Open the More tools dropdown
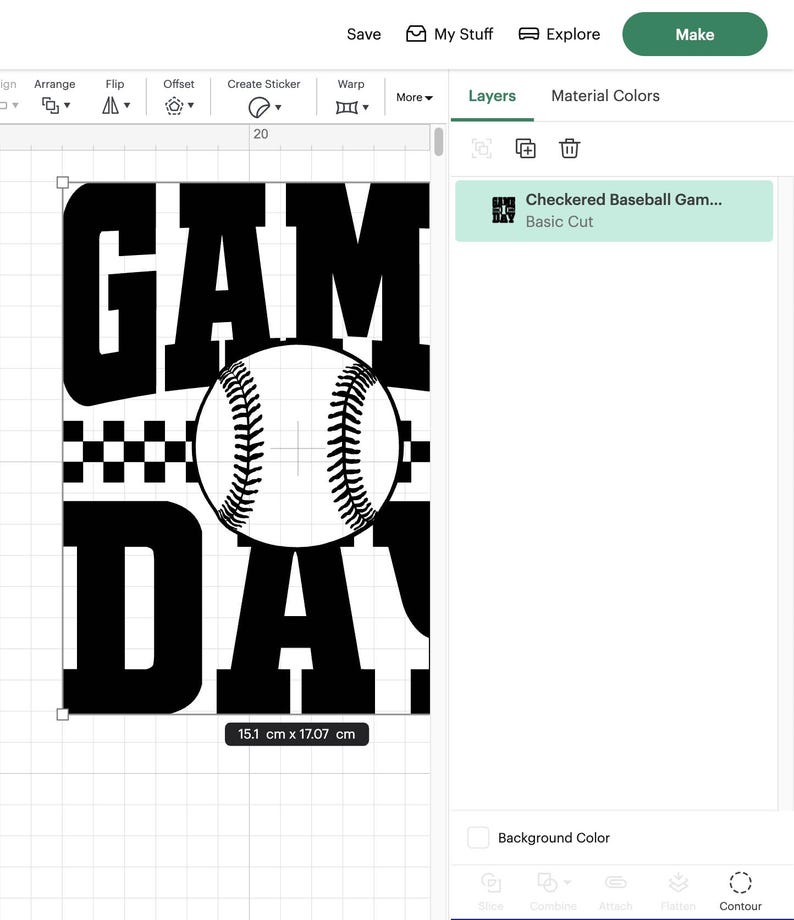 click(414, 97)
